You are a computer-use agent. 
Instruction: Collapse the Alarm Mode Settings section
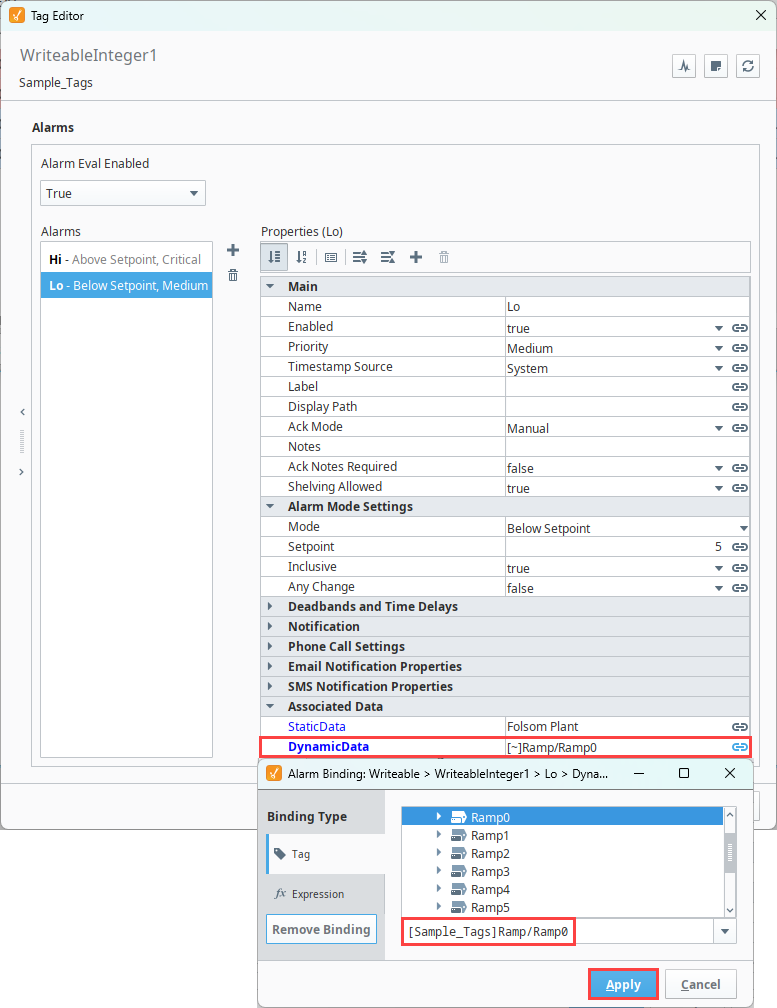(270, 507)
